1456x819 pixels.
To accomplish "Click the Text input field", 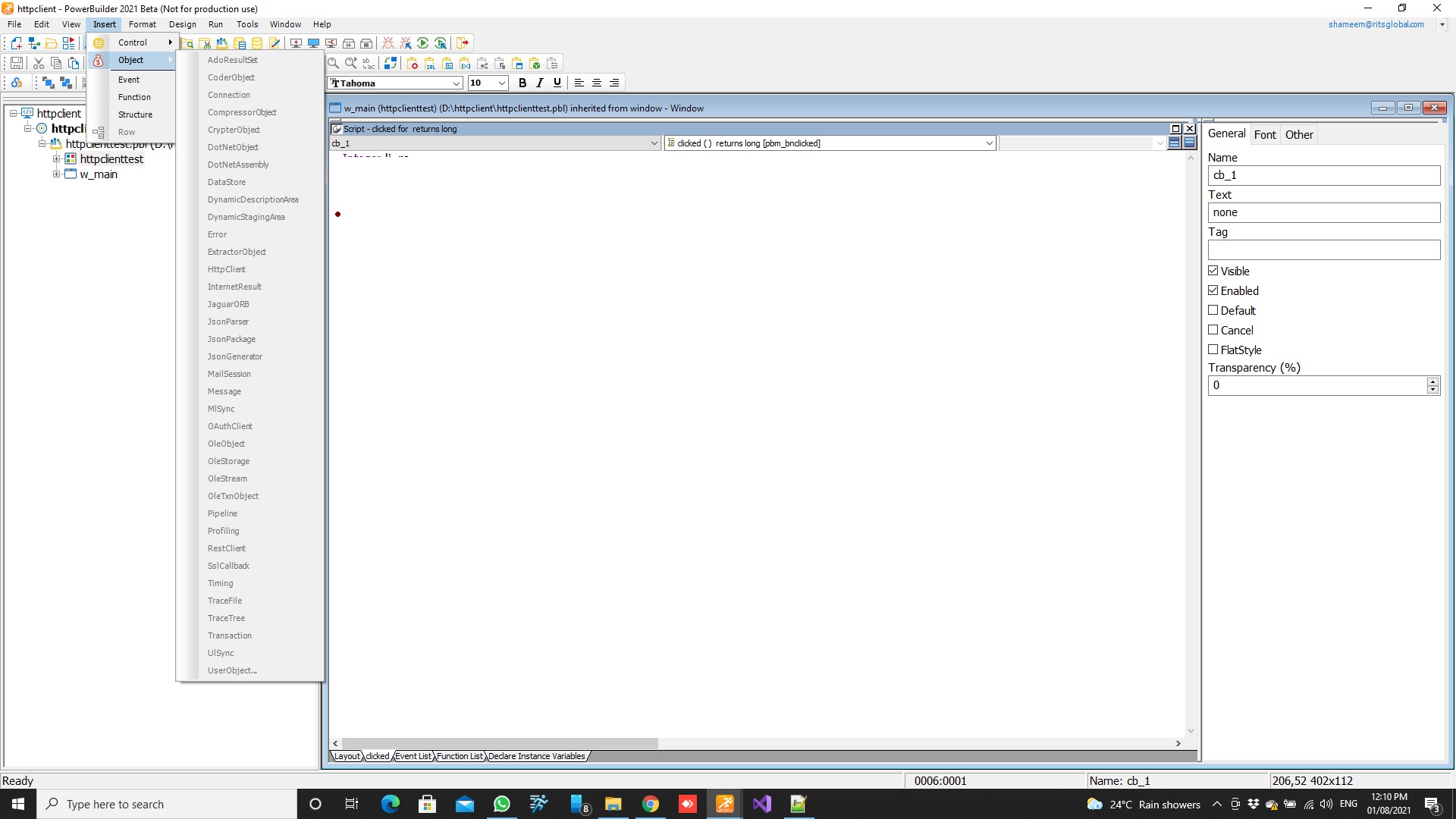I will pyautogui.click(x=1323, y=212).
